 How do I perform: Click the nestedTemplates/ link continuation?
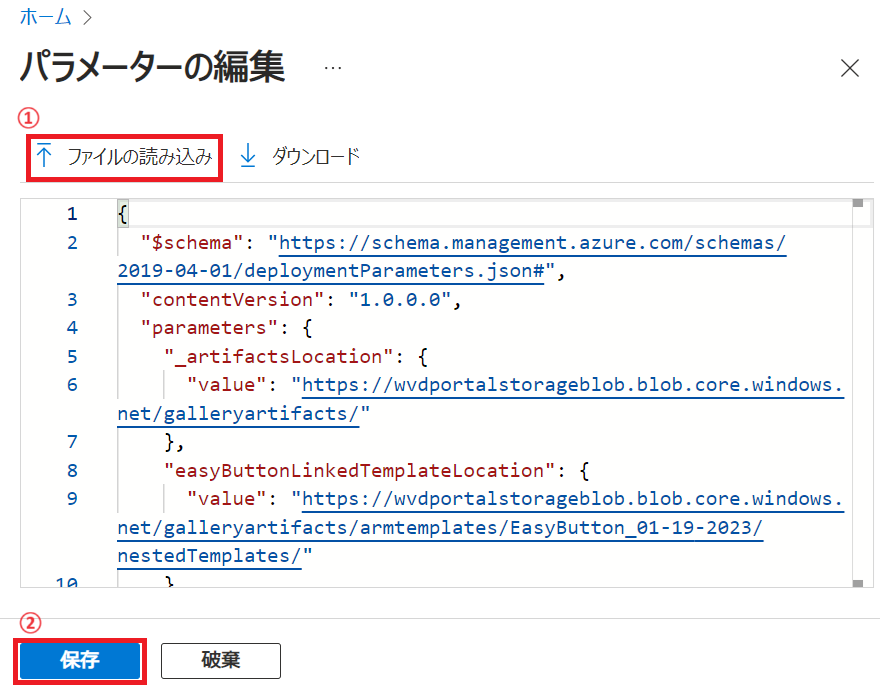tap(209, 556)
